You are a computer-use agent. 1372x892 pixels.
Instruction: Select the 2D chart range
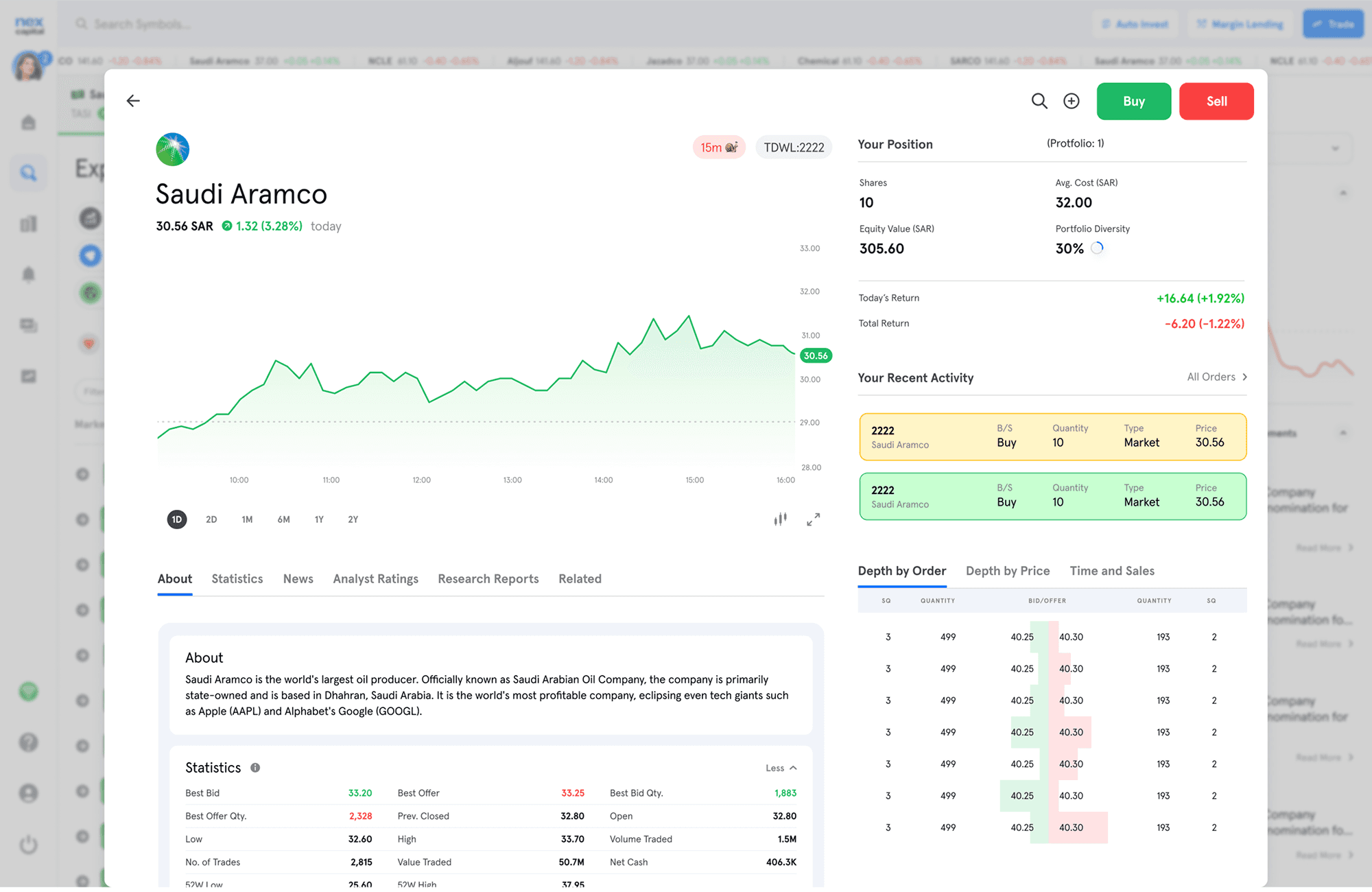[x=211, y=519]
